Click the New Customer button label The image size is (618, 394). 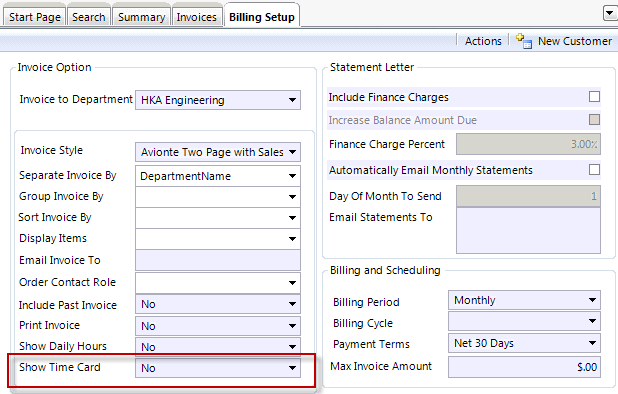[575, 41]
